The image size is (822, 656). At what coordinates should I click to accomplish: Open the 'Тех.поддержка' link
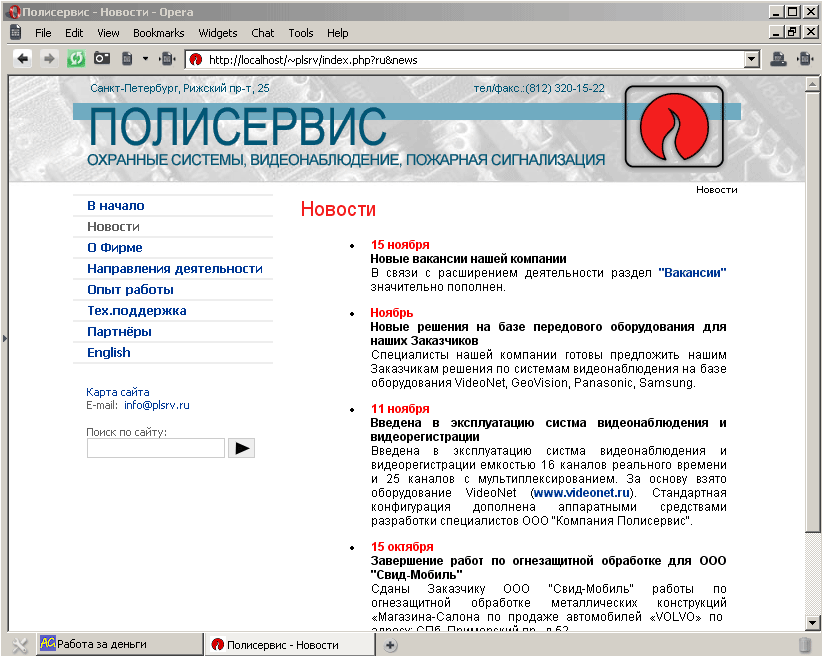(x=137, y=310)
